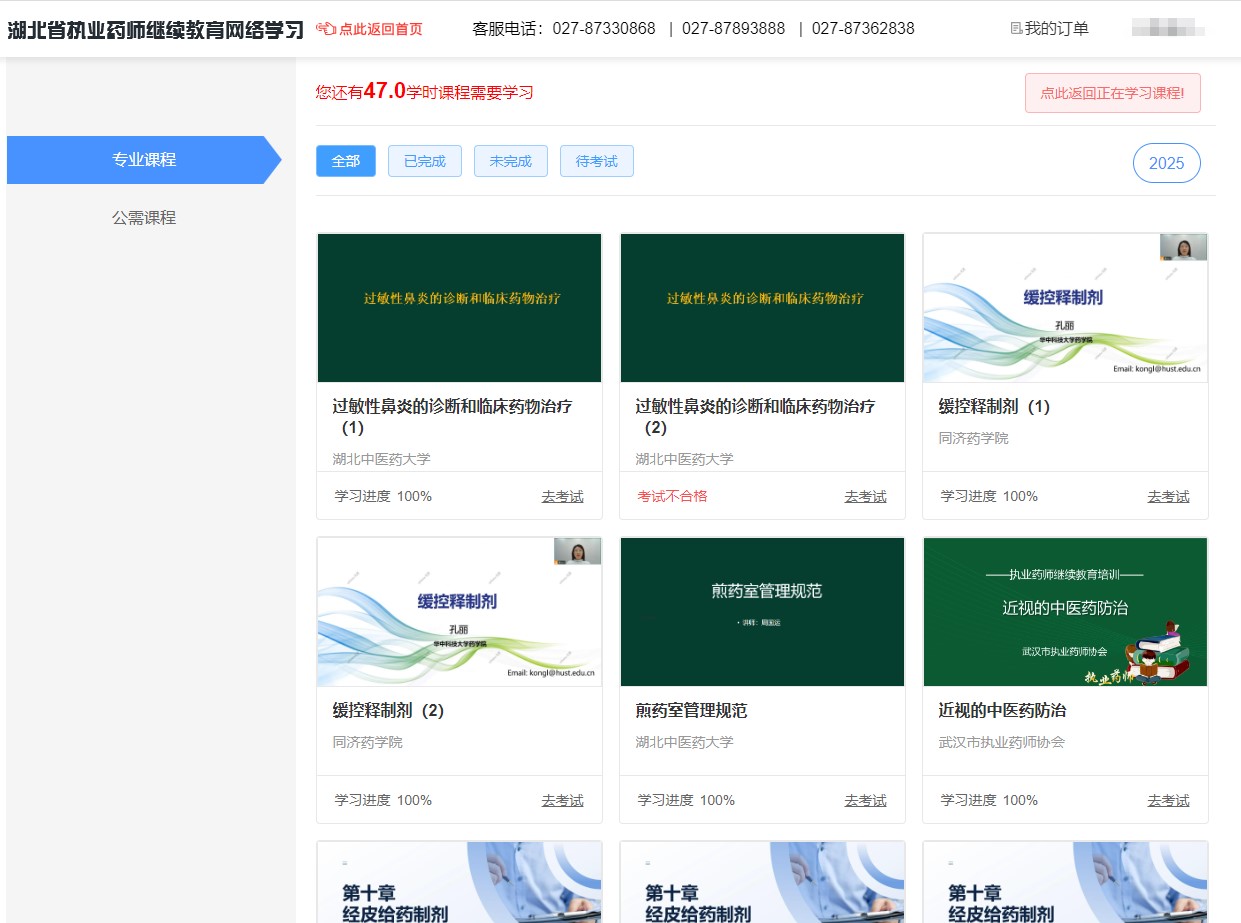The image size is (1241, 923).
Task: Open 近视的中医药防治 course thumbnail
Action: [x=1065, y=612]
